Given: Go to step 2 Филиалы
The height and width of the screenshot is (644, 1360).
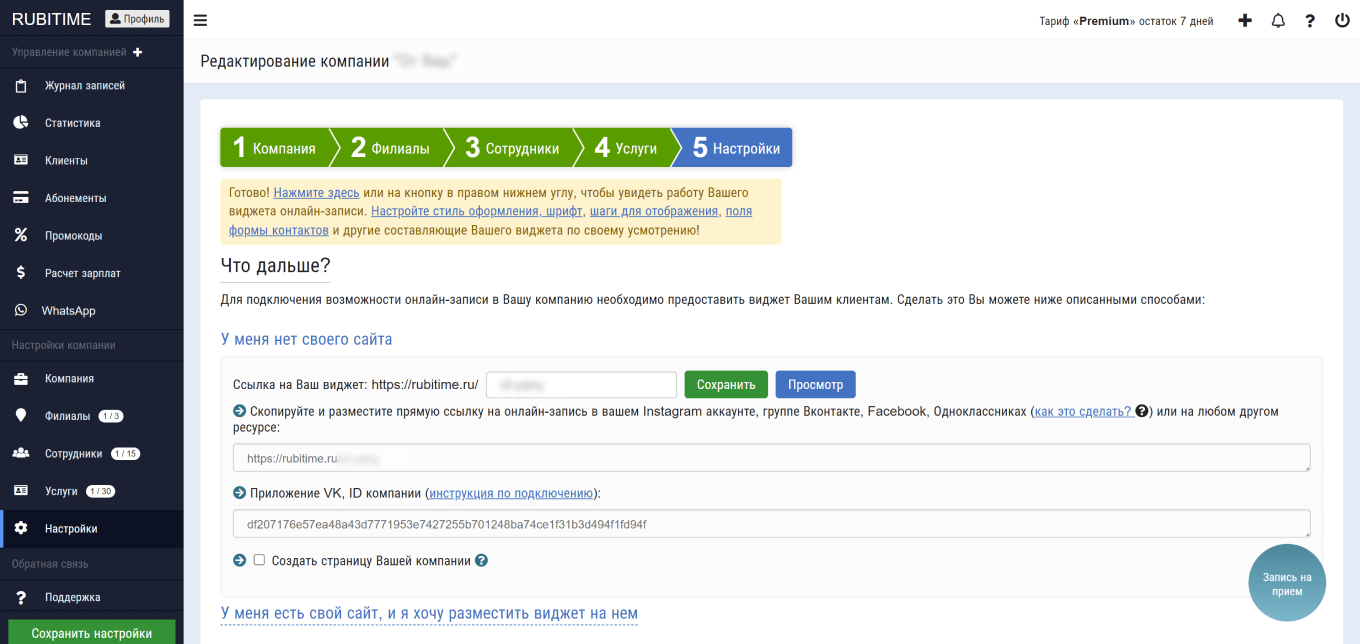Looking at the screenshot, I should tap(389, 148).
